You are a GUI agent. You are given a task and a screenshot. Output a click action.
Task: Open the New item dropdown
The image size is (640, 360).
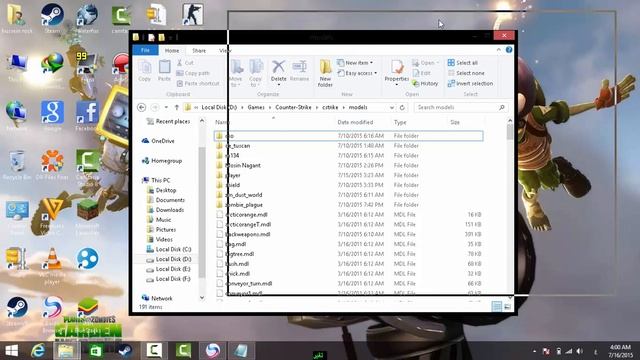(x=355, y=63)
